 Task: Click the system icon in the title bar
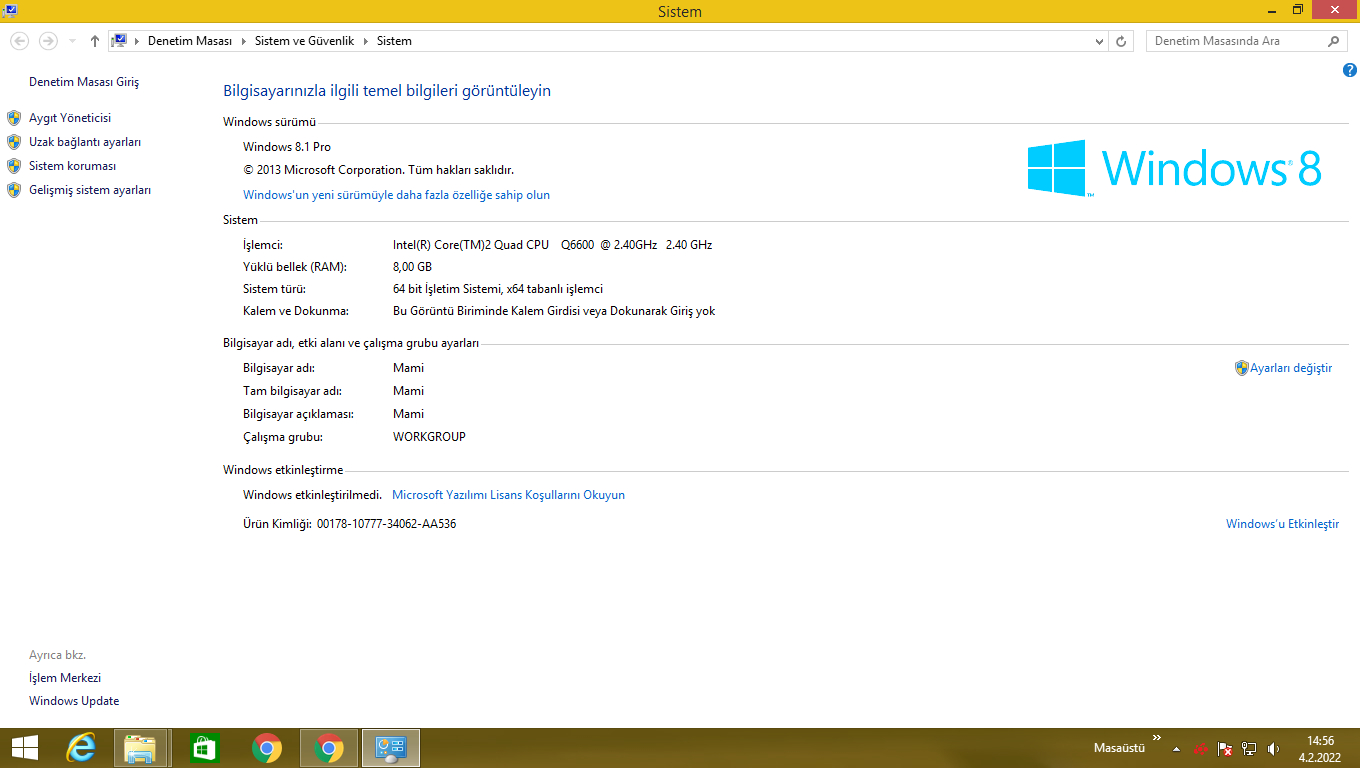point(8,11)
